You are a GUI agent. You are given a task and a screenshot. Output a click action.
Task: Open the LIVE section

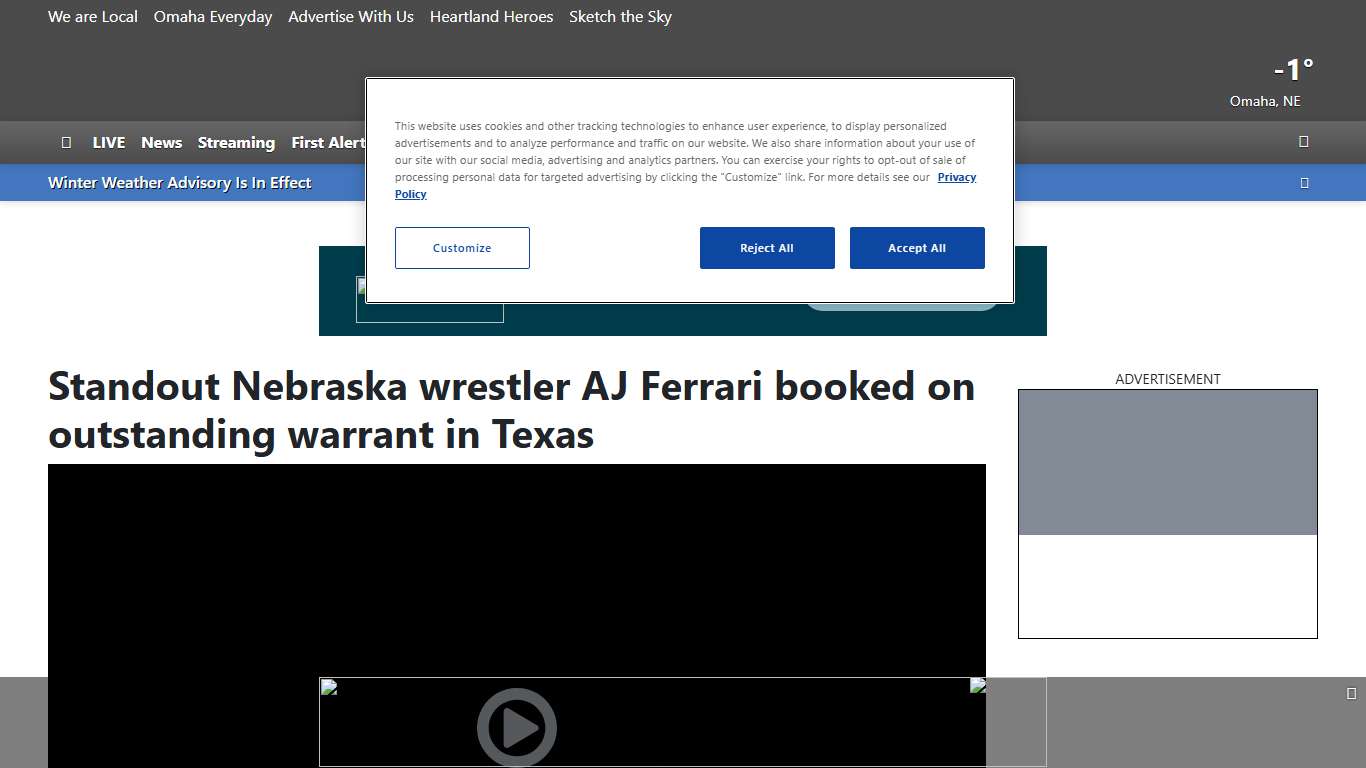coord(108,142)
